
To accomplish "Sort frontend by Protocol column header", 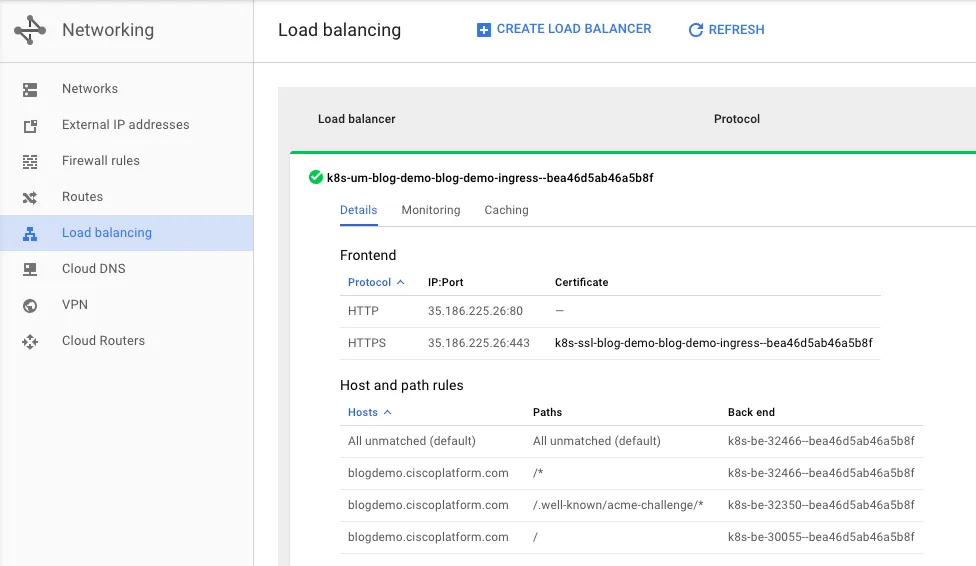I will point(369,282).
